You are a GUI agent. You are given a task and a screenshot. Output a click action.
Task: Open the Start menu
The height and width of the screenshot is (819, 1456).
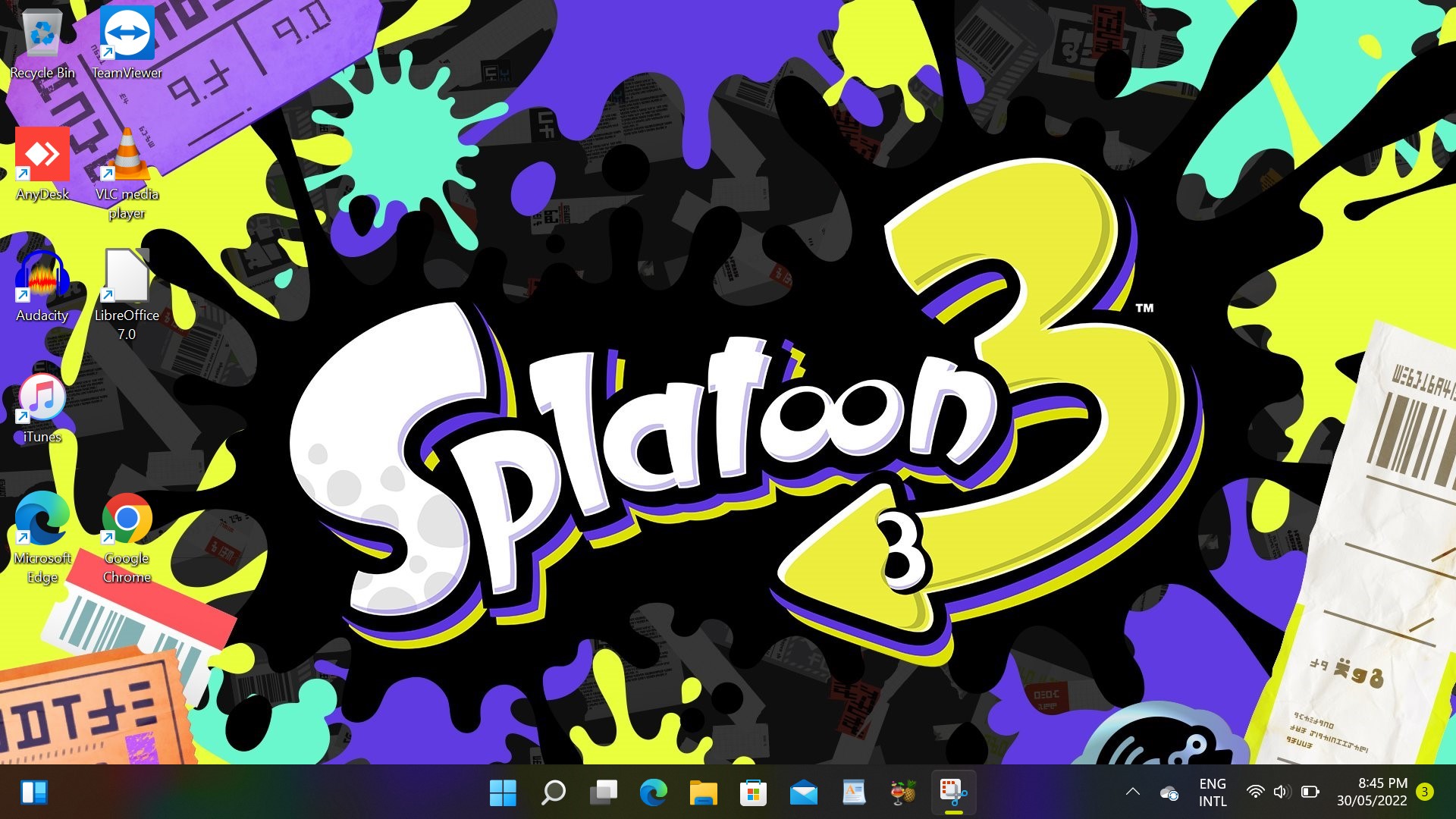coord(504,793)
